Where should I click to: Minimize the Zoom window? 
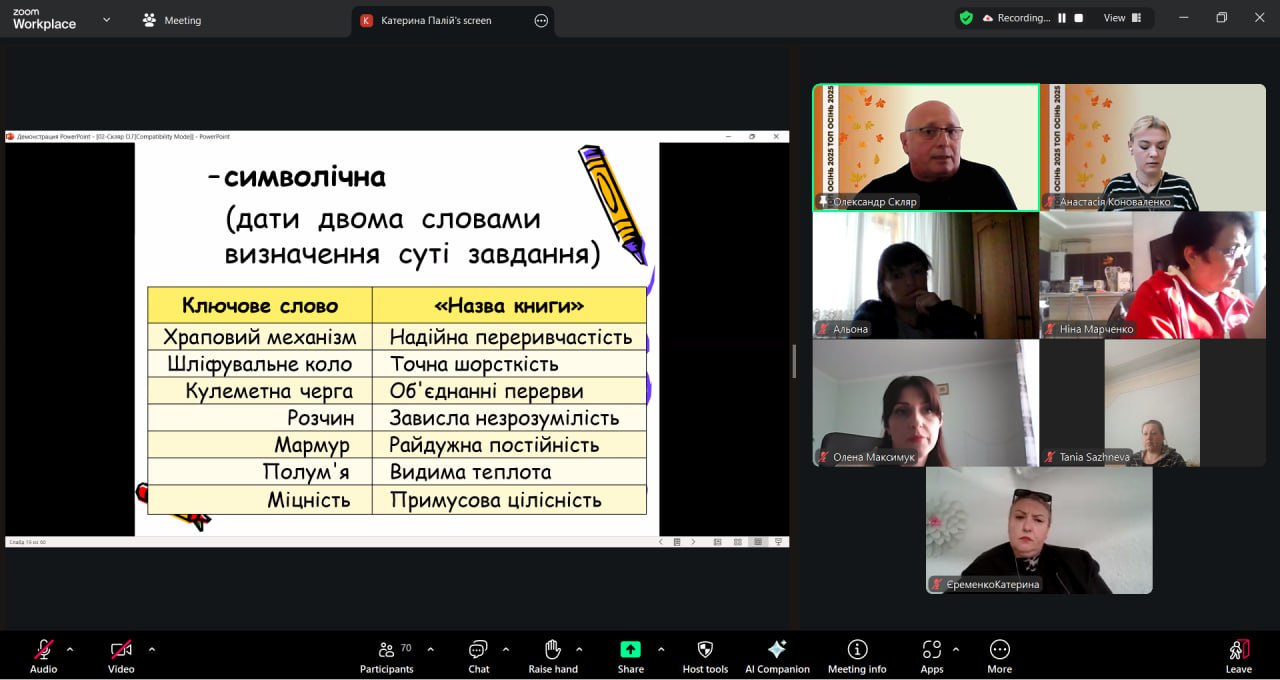coord(1184,18)
